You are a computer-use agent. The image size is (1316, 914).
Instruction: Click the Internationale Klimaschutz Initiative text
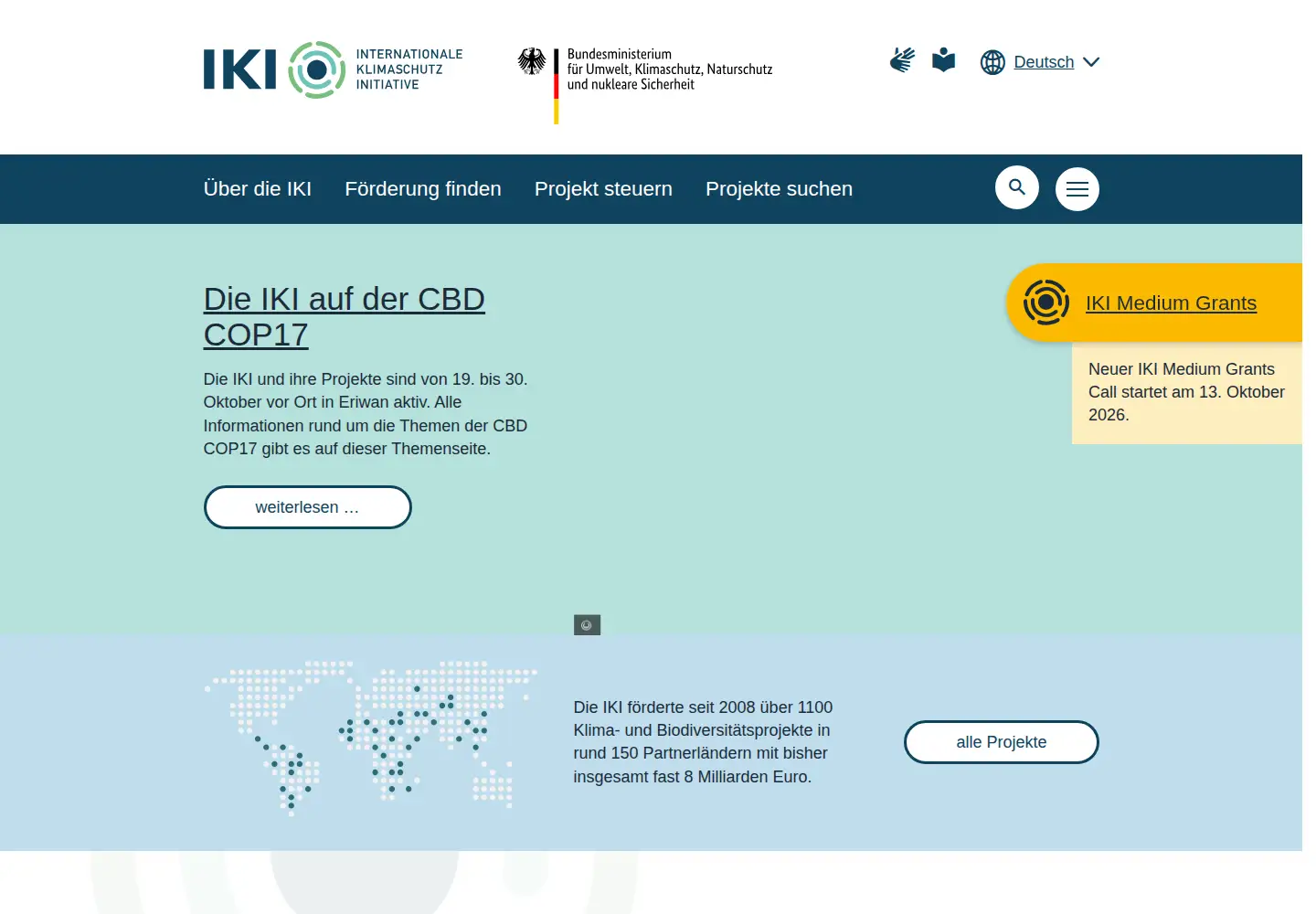[409, 69]
